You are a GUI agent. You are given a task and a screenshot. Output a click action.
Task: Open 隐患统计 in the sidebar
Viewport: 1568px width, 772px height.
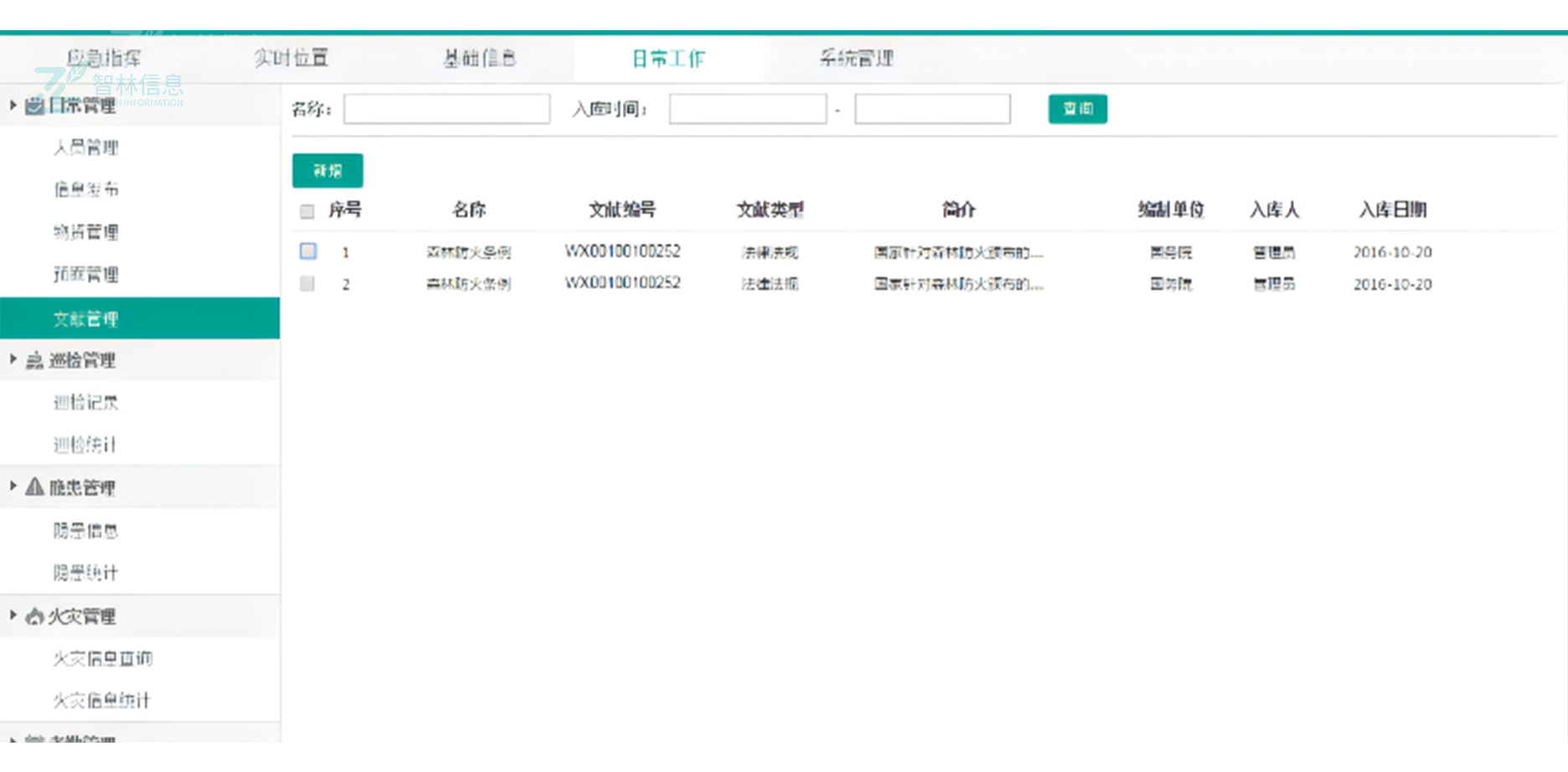click(86, 573)
